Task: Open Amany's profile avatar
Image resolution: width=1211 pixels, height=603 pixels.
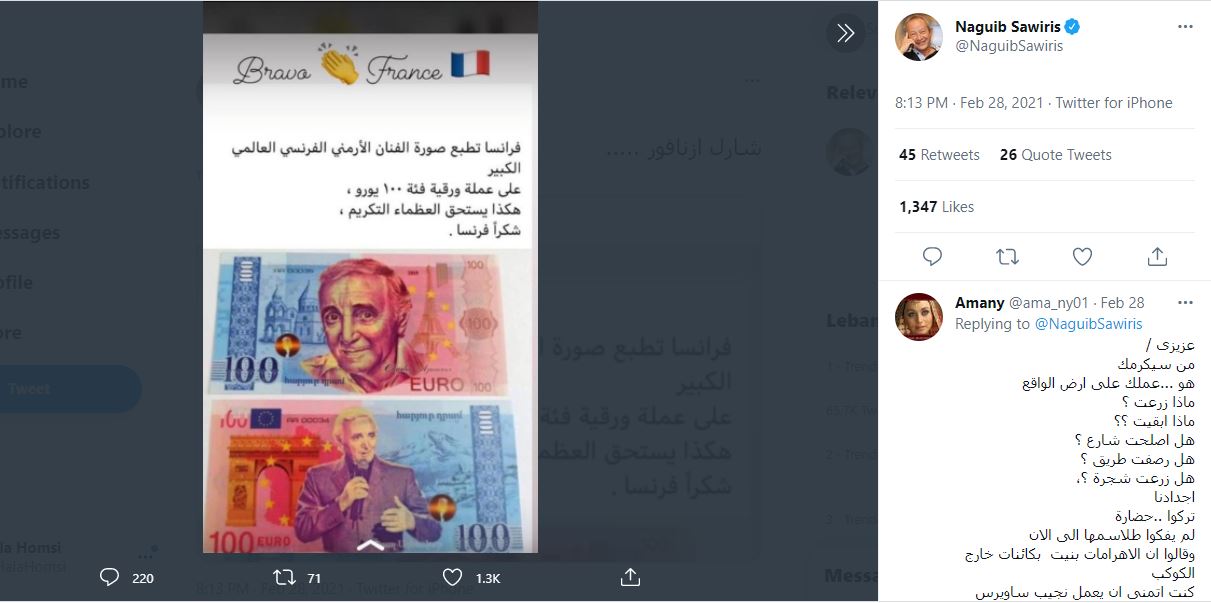Action: coord(918,317)
